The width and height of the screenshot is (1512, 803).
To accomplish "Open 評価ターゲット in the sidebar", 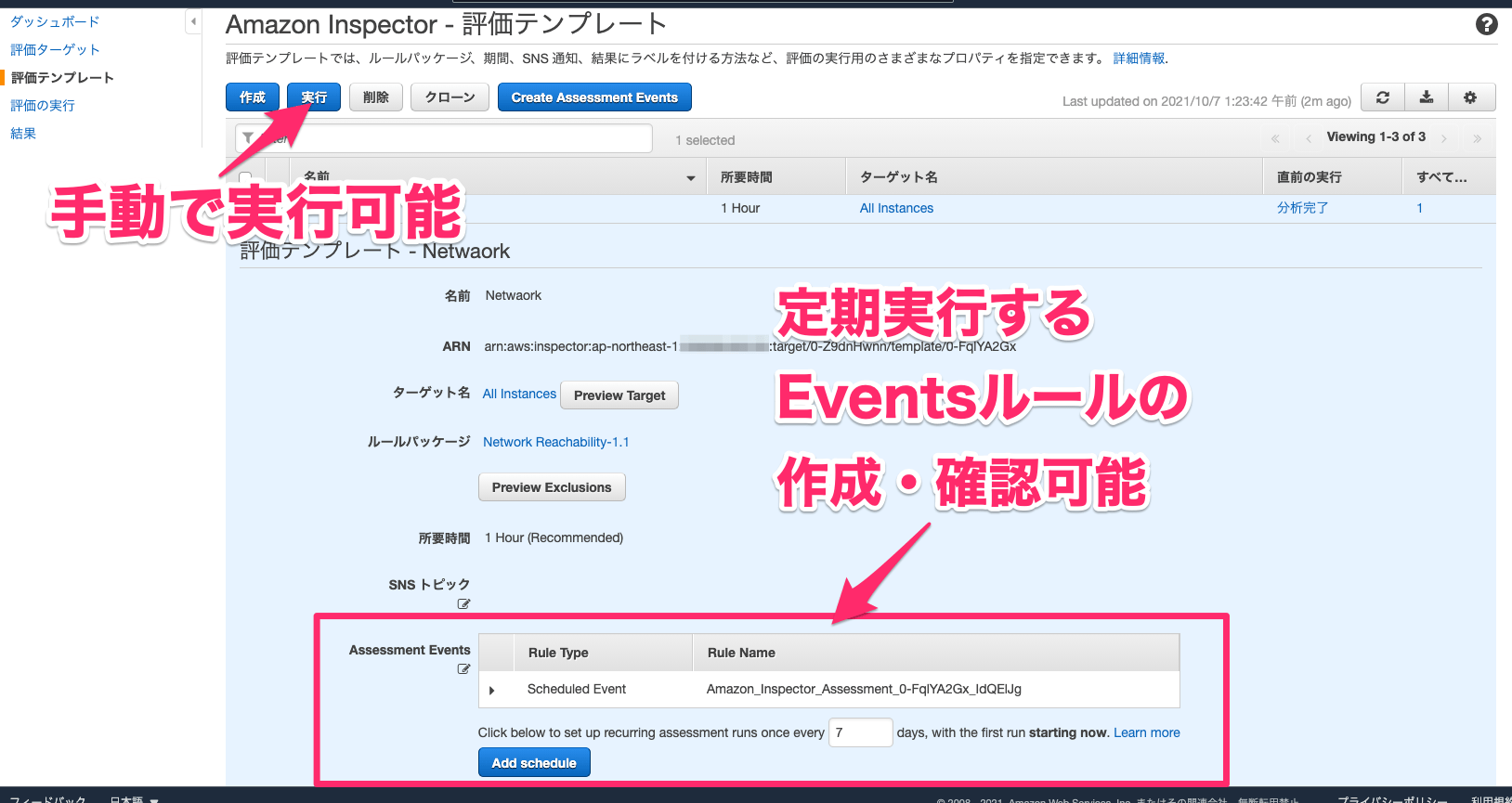I will (55, 49).
